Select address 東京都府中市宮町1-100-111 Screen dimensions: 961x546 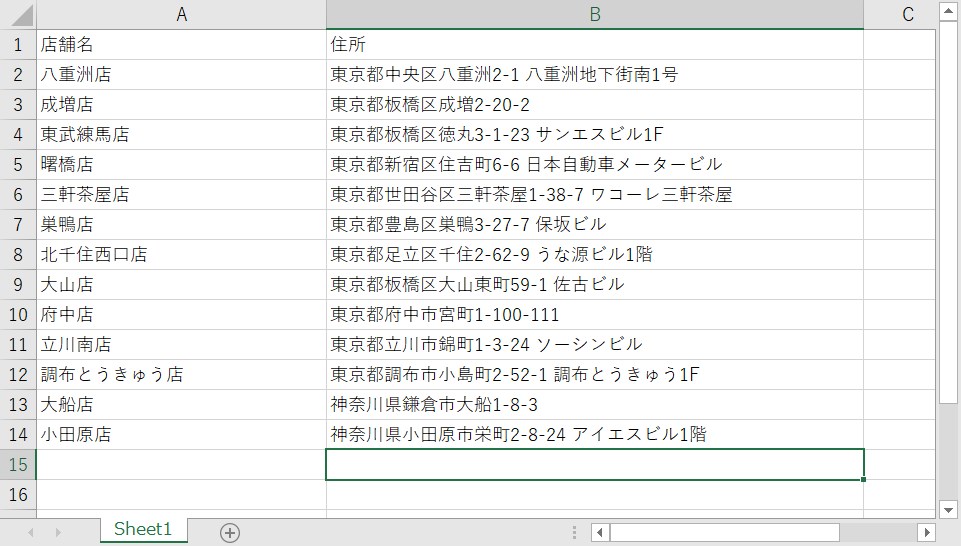[594, 315]
